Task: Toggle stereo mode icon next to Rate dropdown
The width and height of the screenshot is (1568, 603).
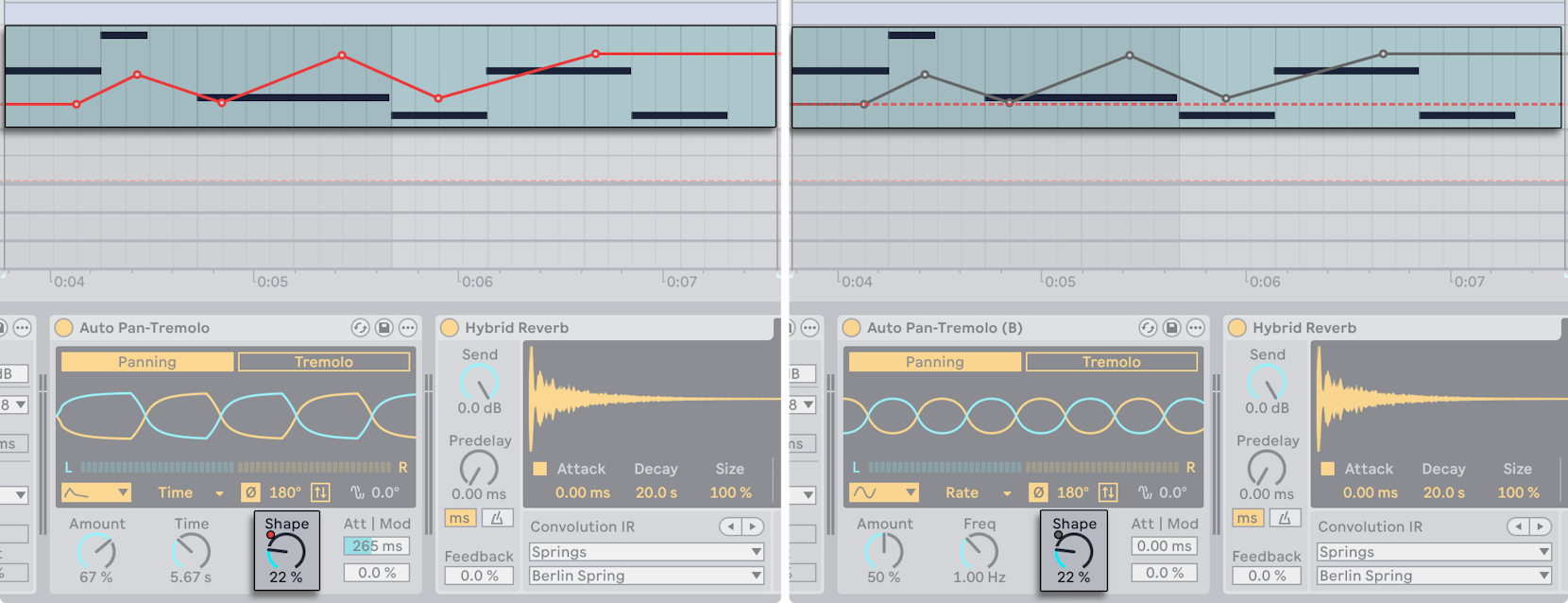Action: tap(1108, 492)
